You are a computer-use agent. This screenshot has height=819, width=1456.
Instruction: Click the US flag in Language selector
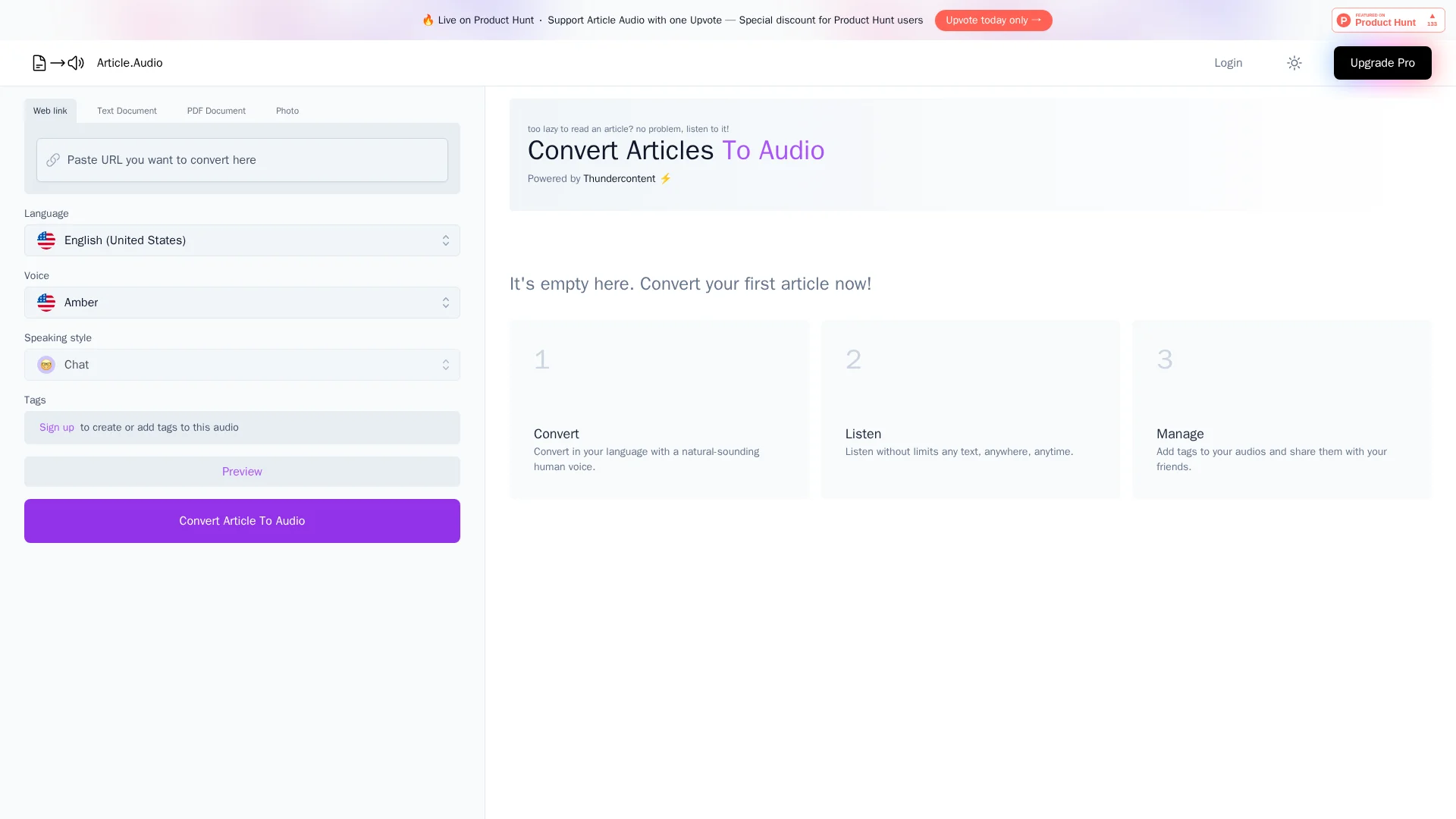(x=46, y=240)
